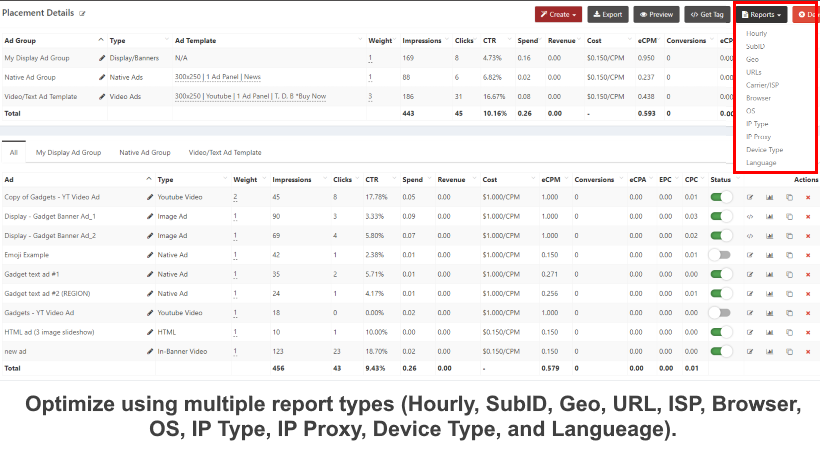The height and width of the screenshot is (450, 820).
Task: Enable the Emoji Example ad
Action: [720, 255]
